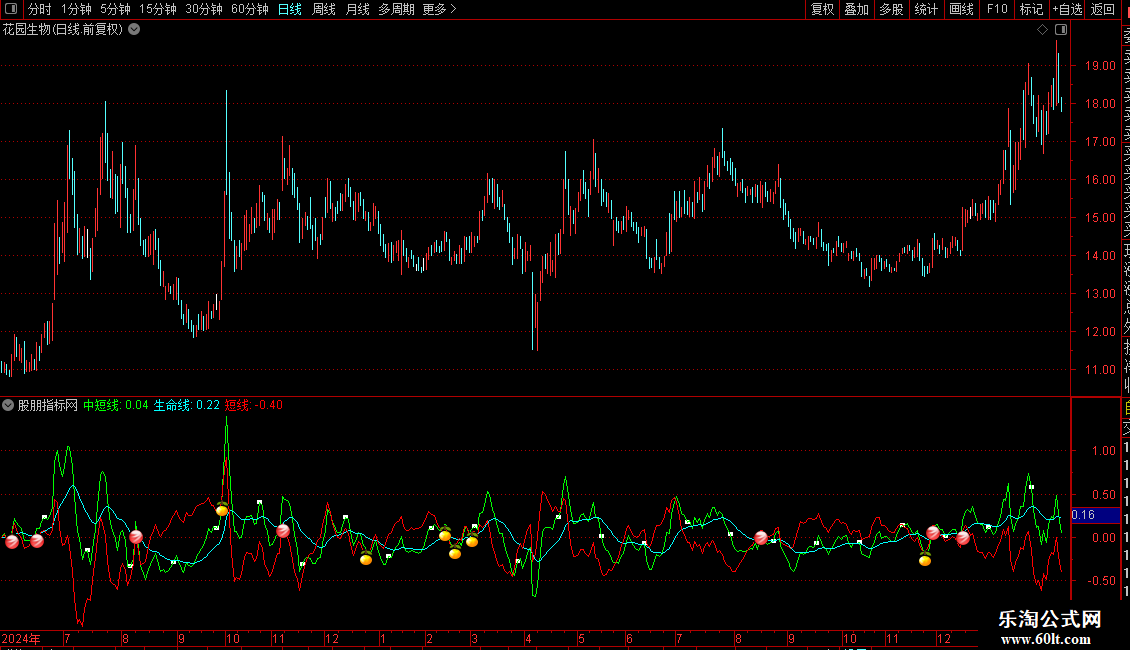Open the 统计 statistics tool
1130x650 pixels.
(926, 9)
